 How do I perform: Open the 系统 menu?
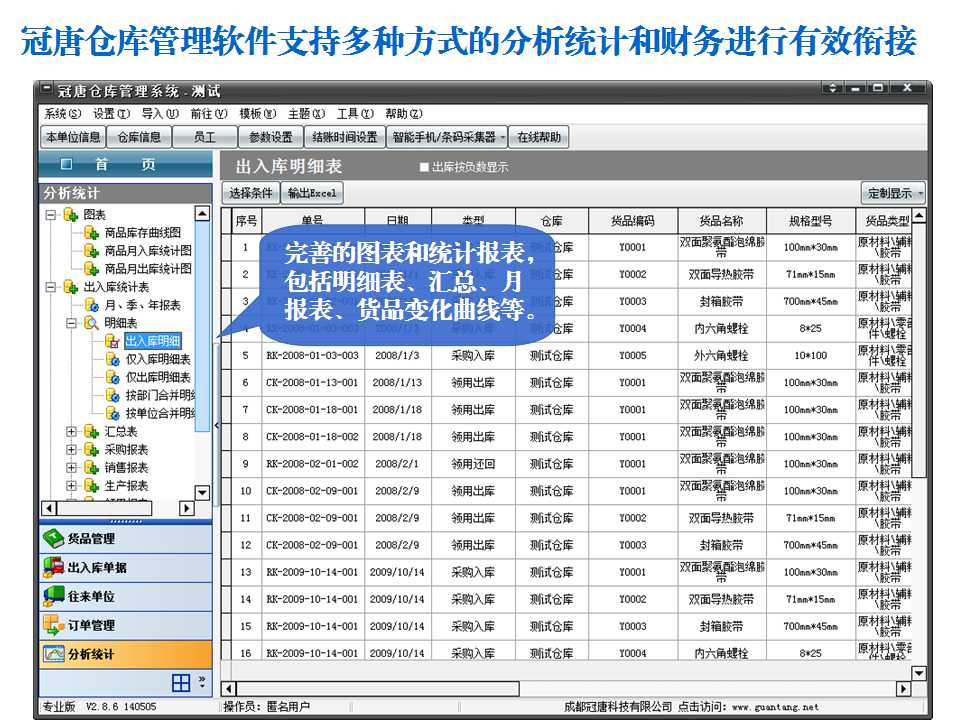[x=62, y=114]
